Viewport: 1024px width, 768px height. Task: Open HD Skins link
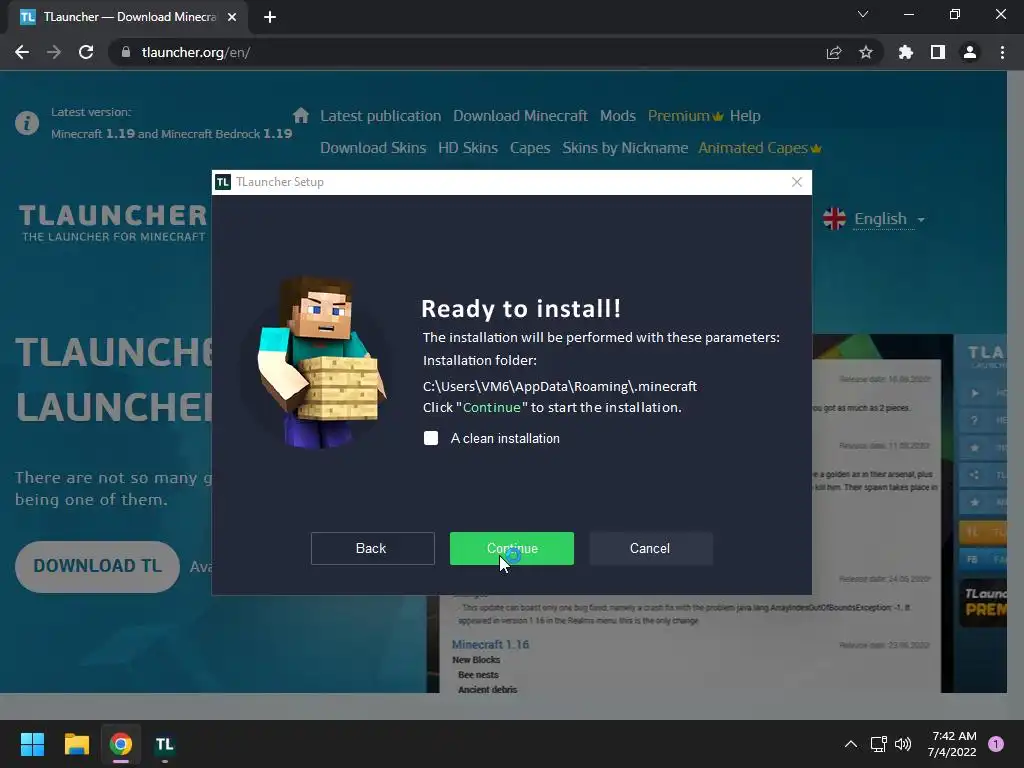click(468, 148)
